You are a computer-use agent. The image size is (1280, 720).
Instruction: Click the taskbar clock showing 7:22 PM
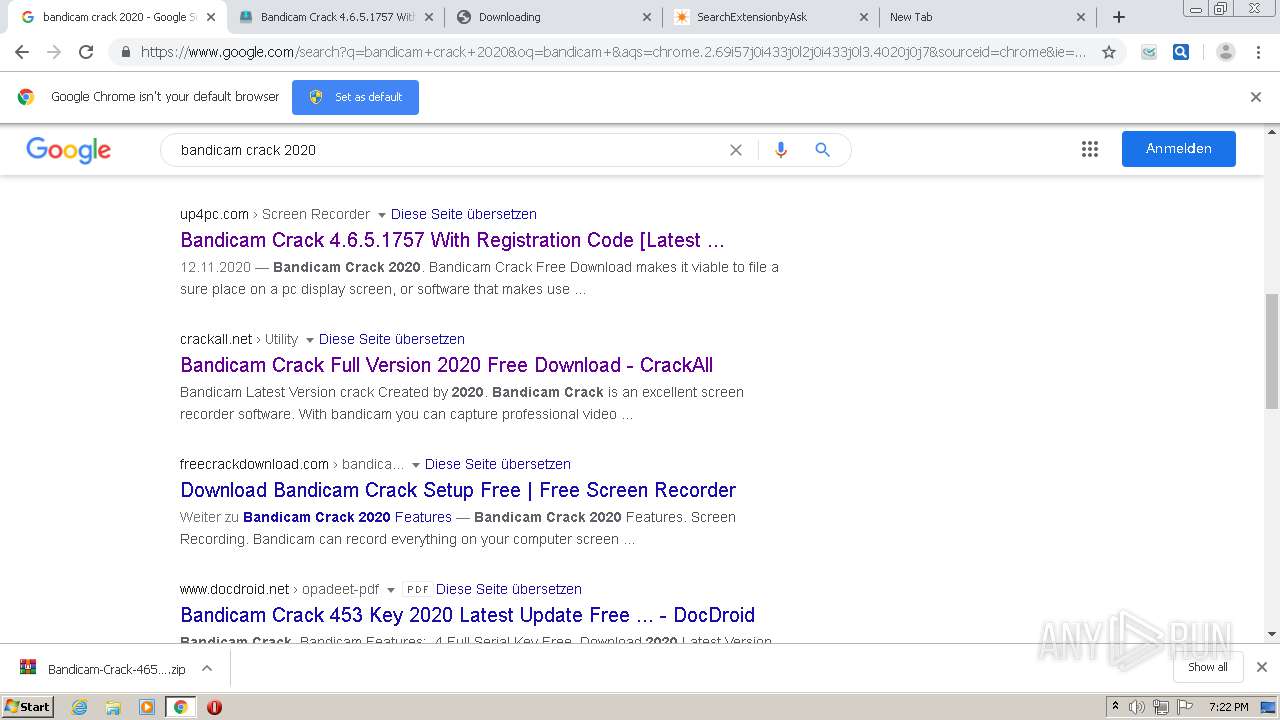(1228, 707)
